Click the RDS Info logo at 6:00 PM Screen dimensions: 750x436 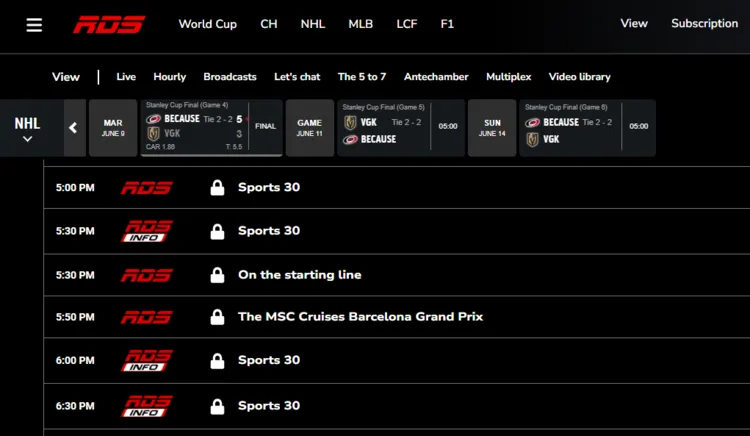click(x=147, y=360)
